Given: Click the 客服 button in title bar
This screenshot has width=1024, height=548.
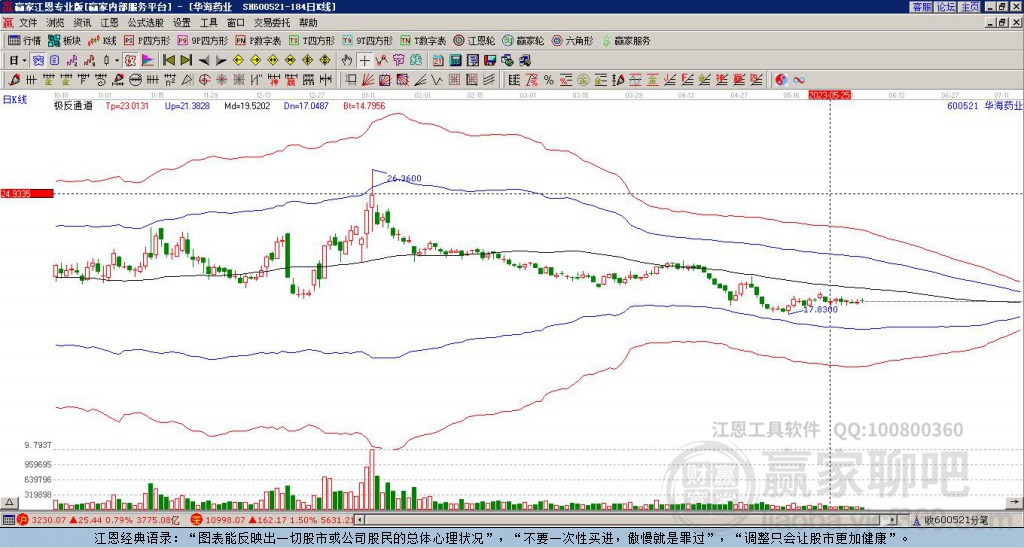Looking at the screenshot, I should pyautogui.click(x=921, y=7).
